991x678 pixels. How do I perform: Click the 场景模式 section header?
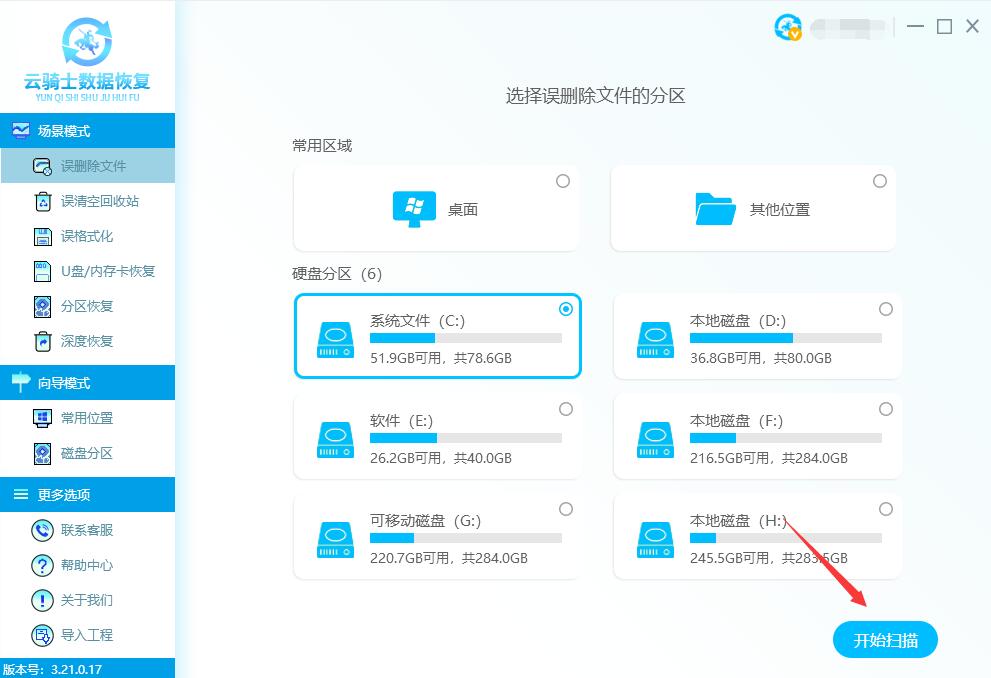click(88, 131)
